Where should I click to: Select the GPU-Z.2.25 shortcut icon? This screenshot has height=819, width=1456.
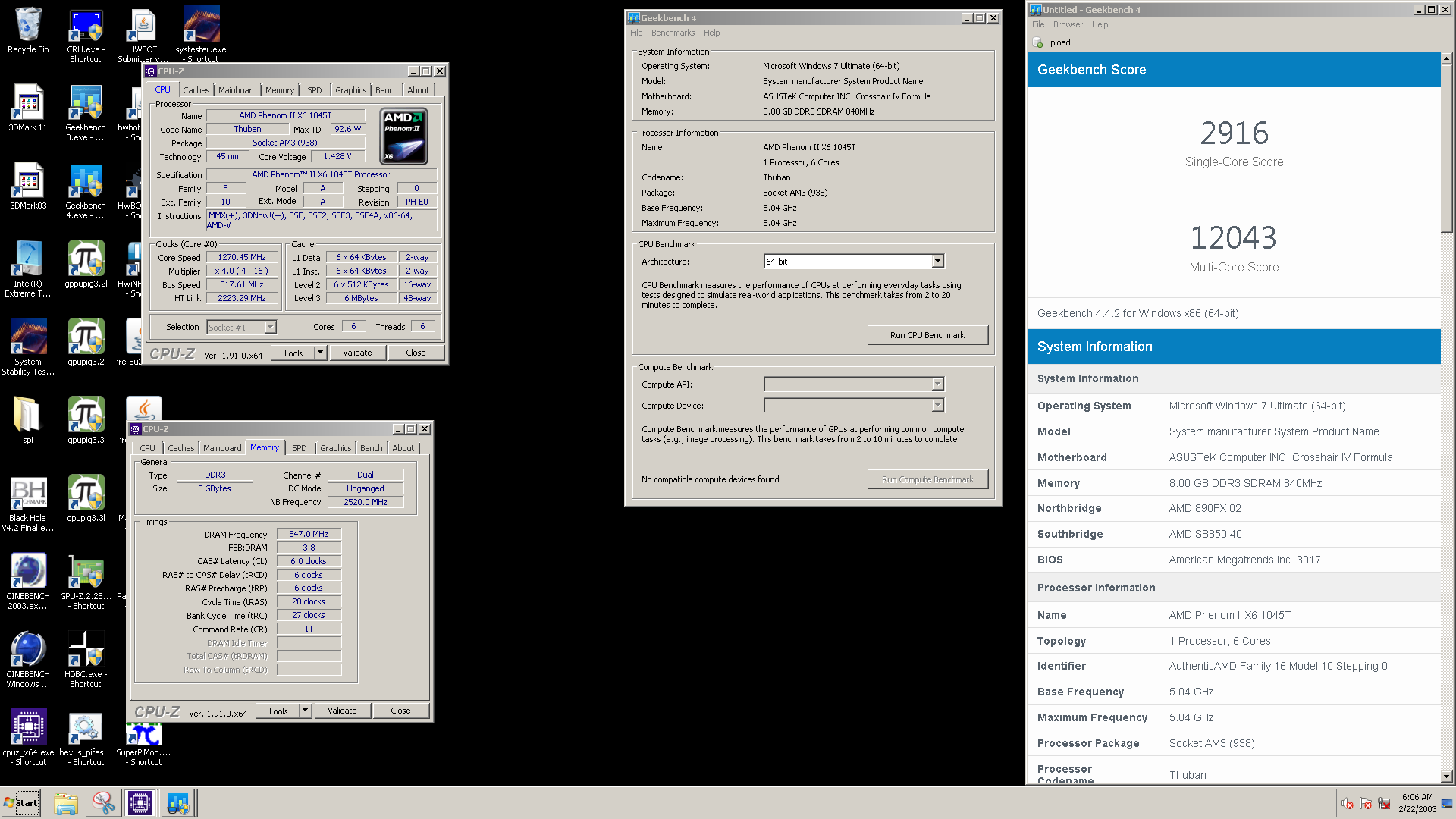(86, 582)
